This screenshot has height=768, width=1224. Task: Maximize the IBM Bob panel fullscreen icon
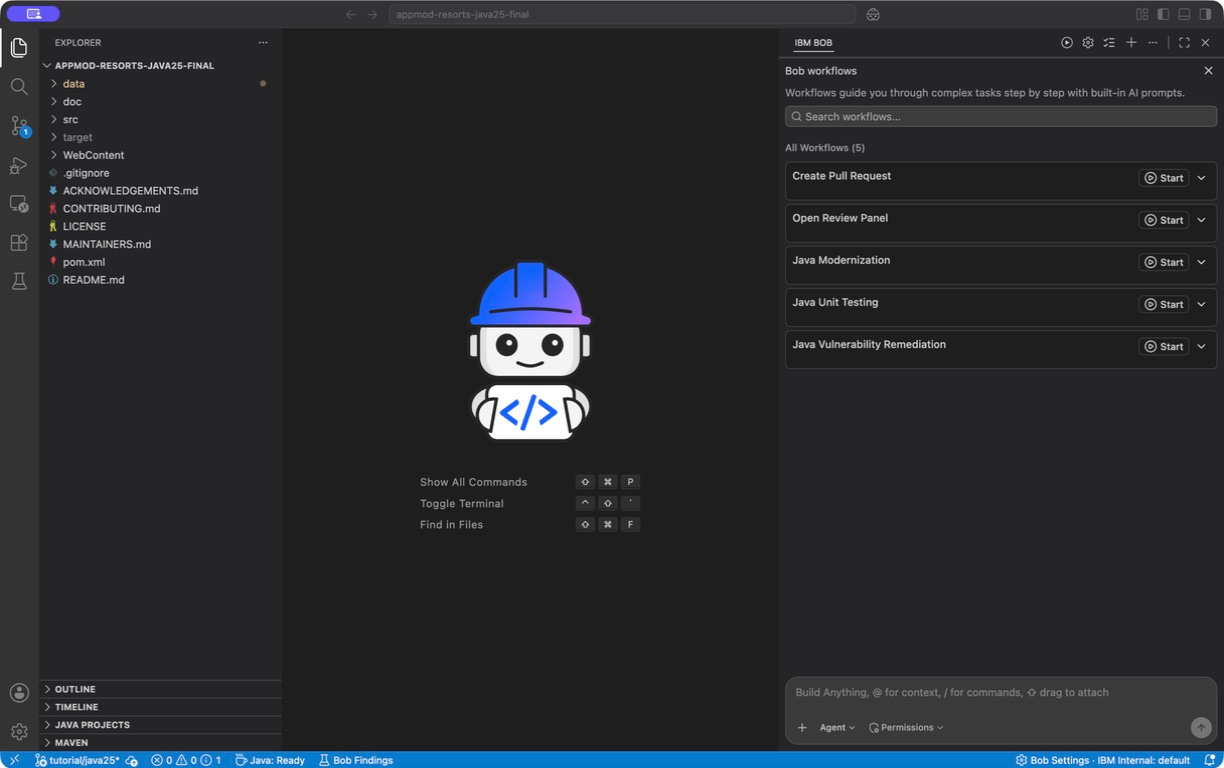click(1184, 43)
